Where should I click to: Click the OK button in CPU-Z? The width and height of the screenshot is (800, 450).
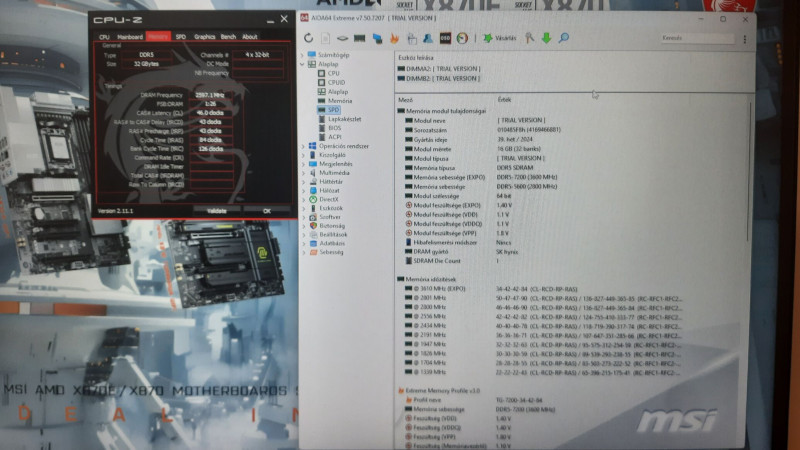(x=267, y=211)
